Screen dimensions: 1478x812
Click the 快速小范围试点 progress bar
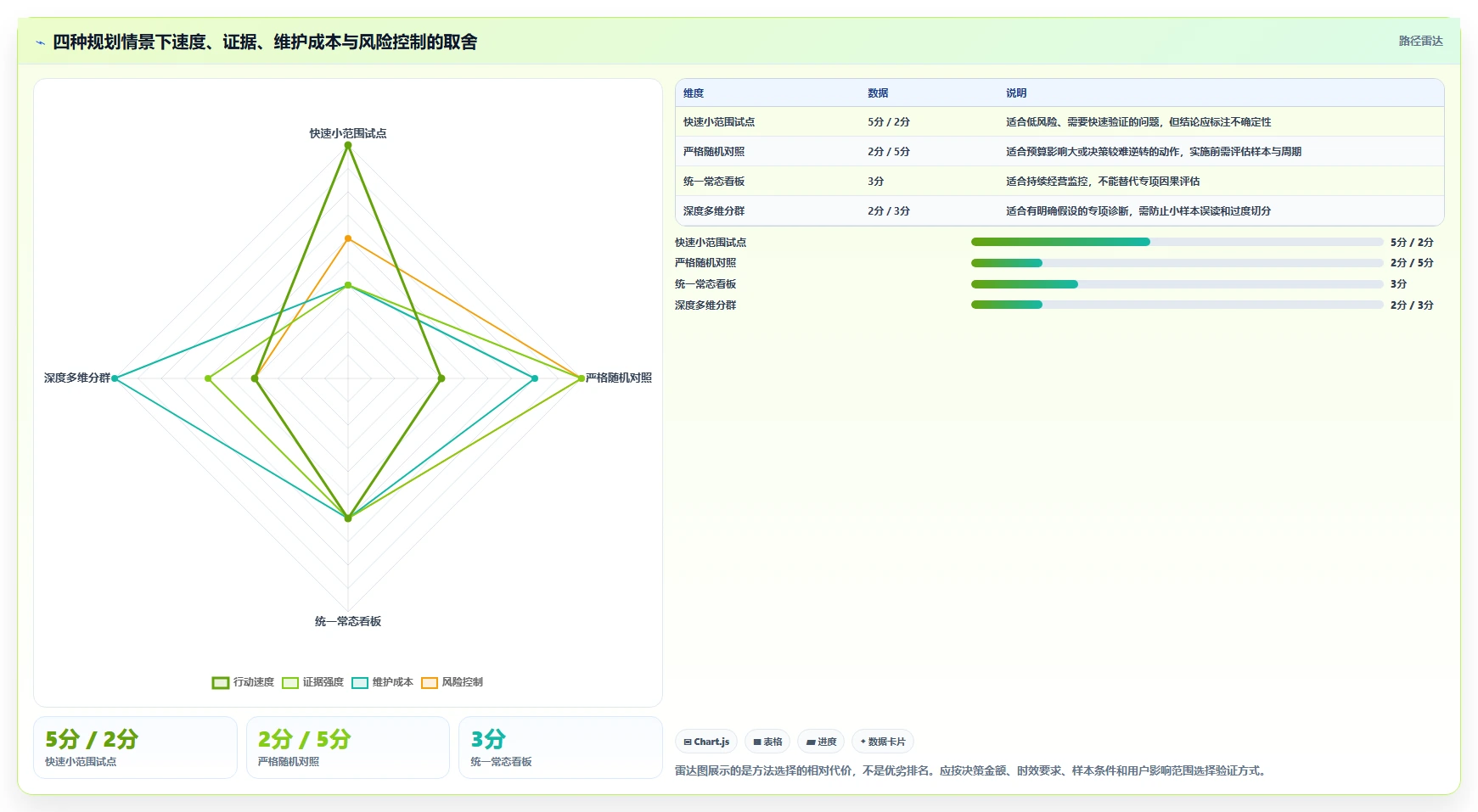pos(1177,242)
